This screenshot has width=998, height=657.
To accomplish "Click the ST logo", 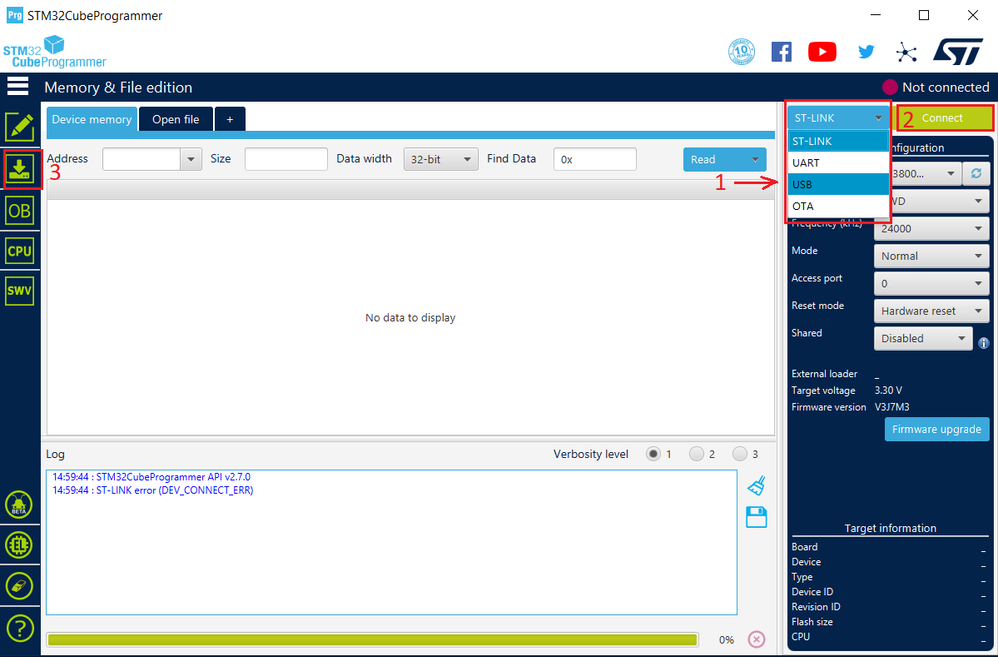I will (x=957, y=52).
